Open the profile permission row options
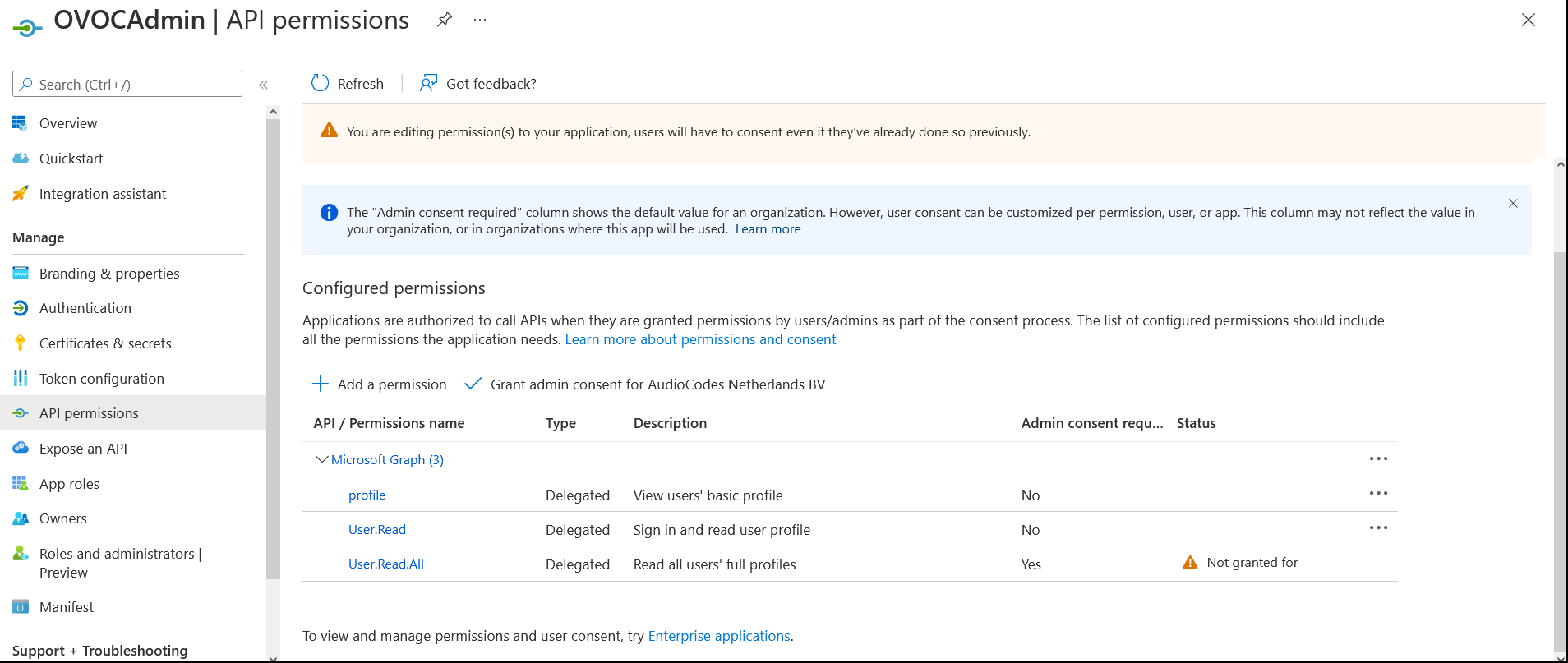 1378,494
